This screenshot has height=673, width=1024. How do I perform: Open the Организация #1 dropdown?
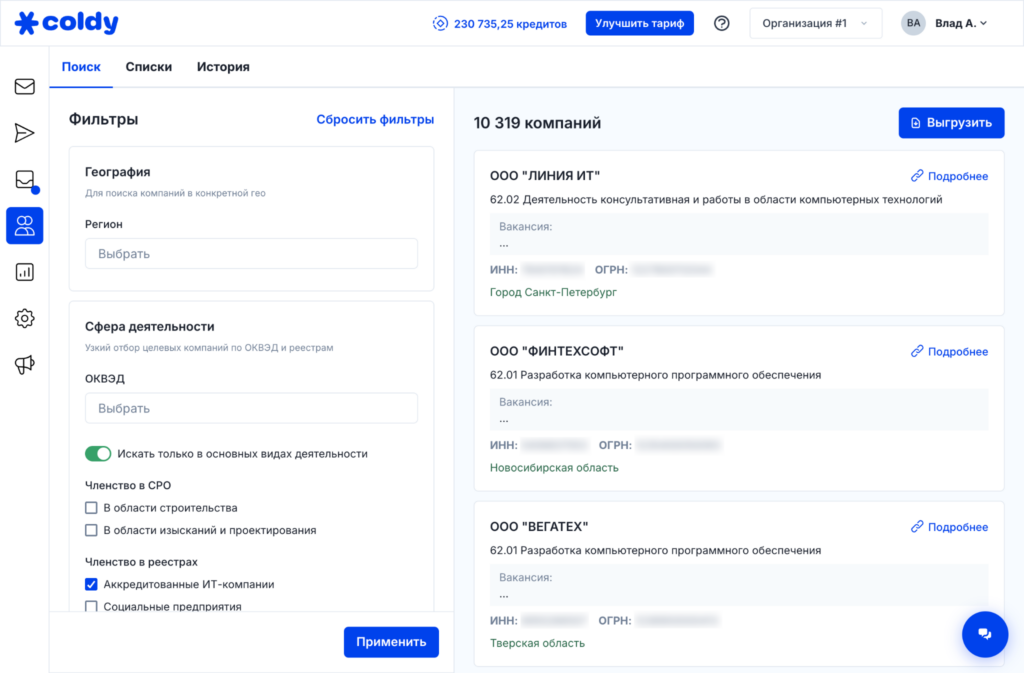[816, 23]
